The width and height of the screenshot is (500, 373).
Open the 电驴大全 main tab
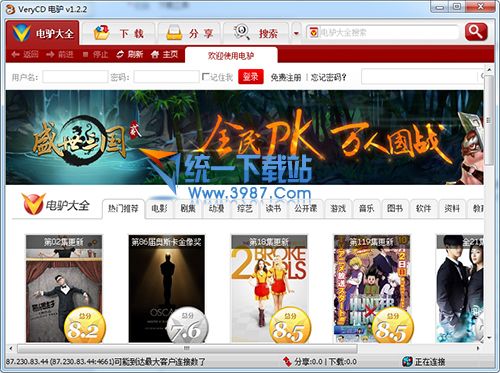[x=42, y=33]
